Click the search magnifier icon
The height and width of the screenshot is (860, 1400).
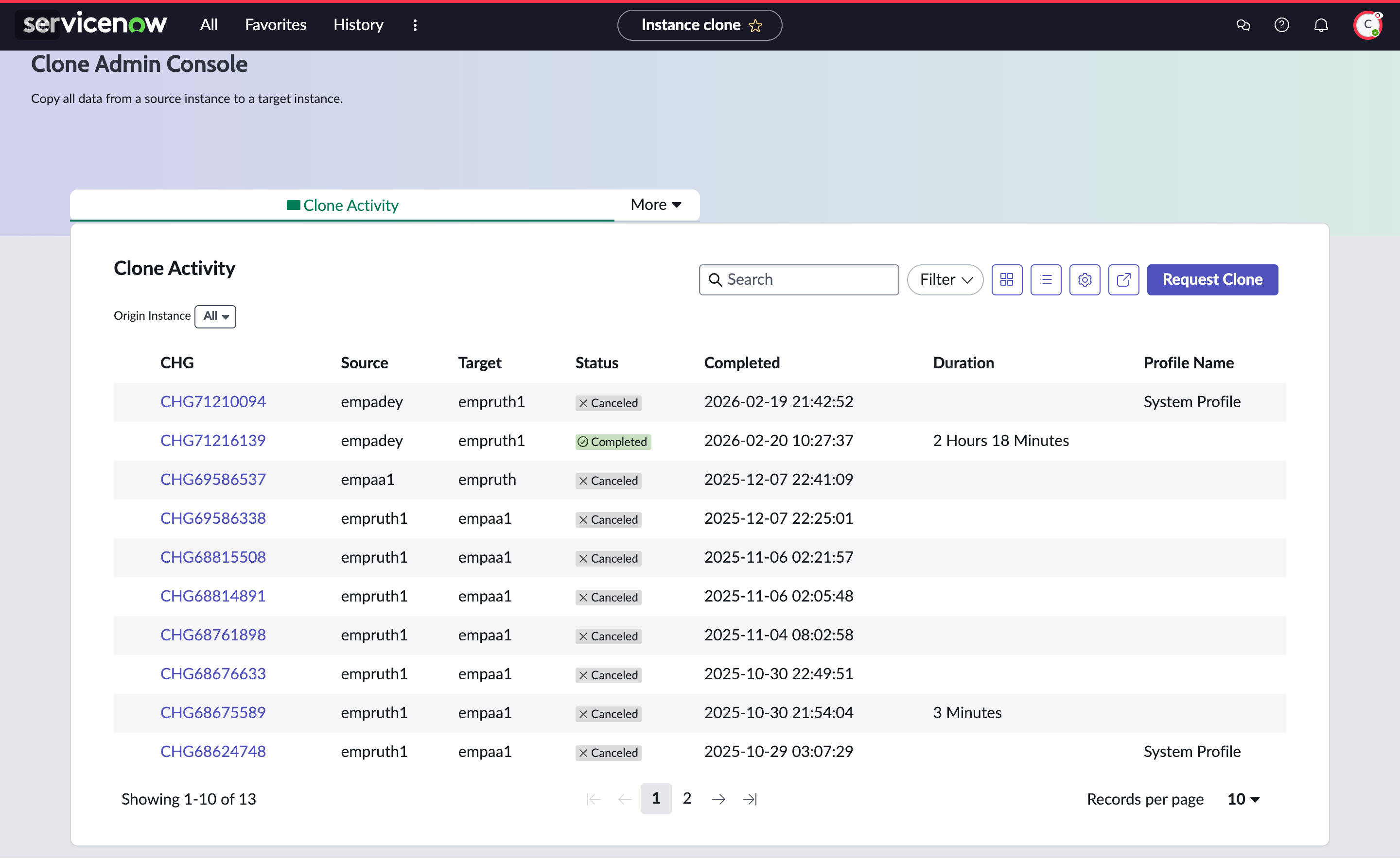click(715, 279)
